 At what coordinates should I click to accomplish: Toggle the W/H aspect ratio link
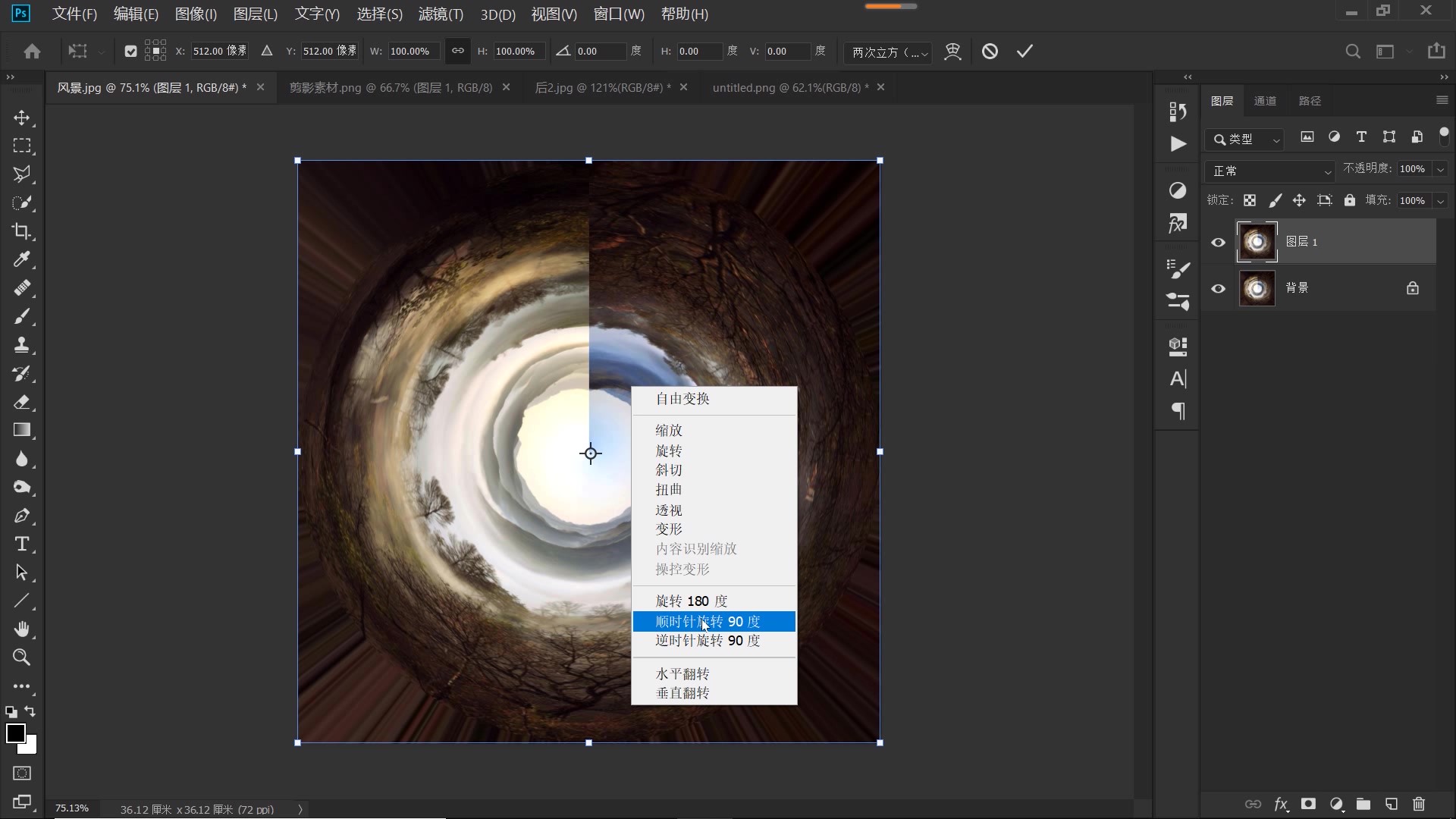tap(457, 51)
